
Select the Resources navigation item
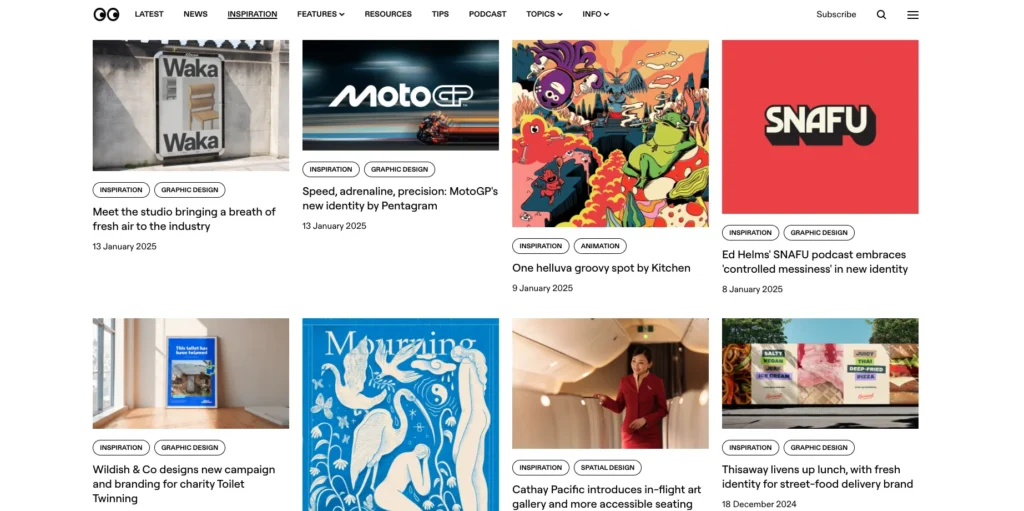click(388, 14)
